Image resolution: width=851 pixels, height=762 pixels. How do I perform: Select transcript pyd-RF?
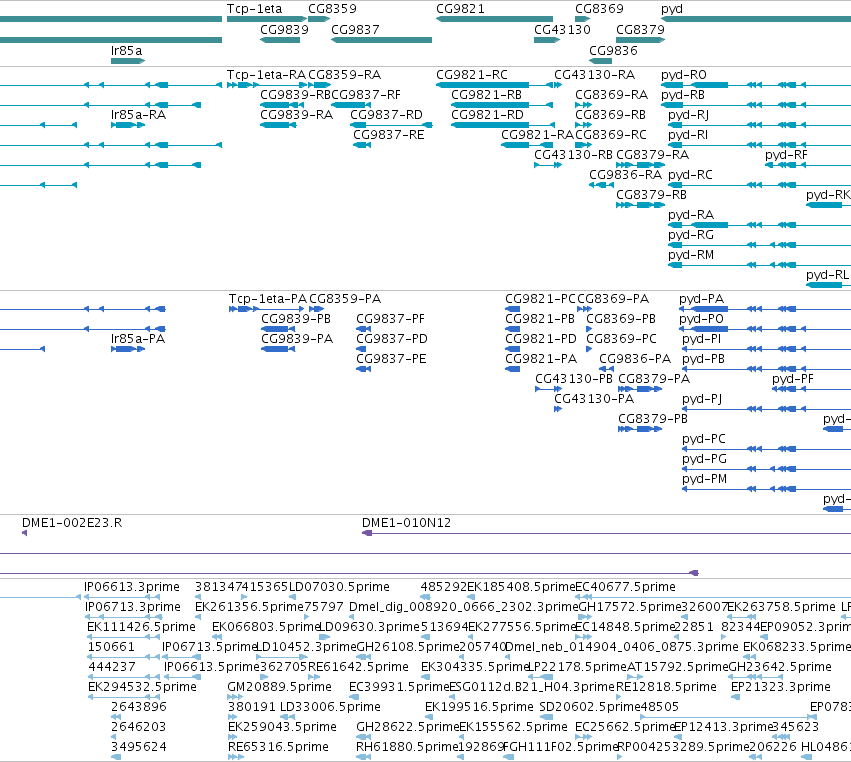point(786,155)
